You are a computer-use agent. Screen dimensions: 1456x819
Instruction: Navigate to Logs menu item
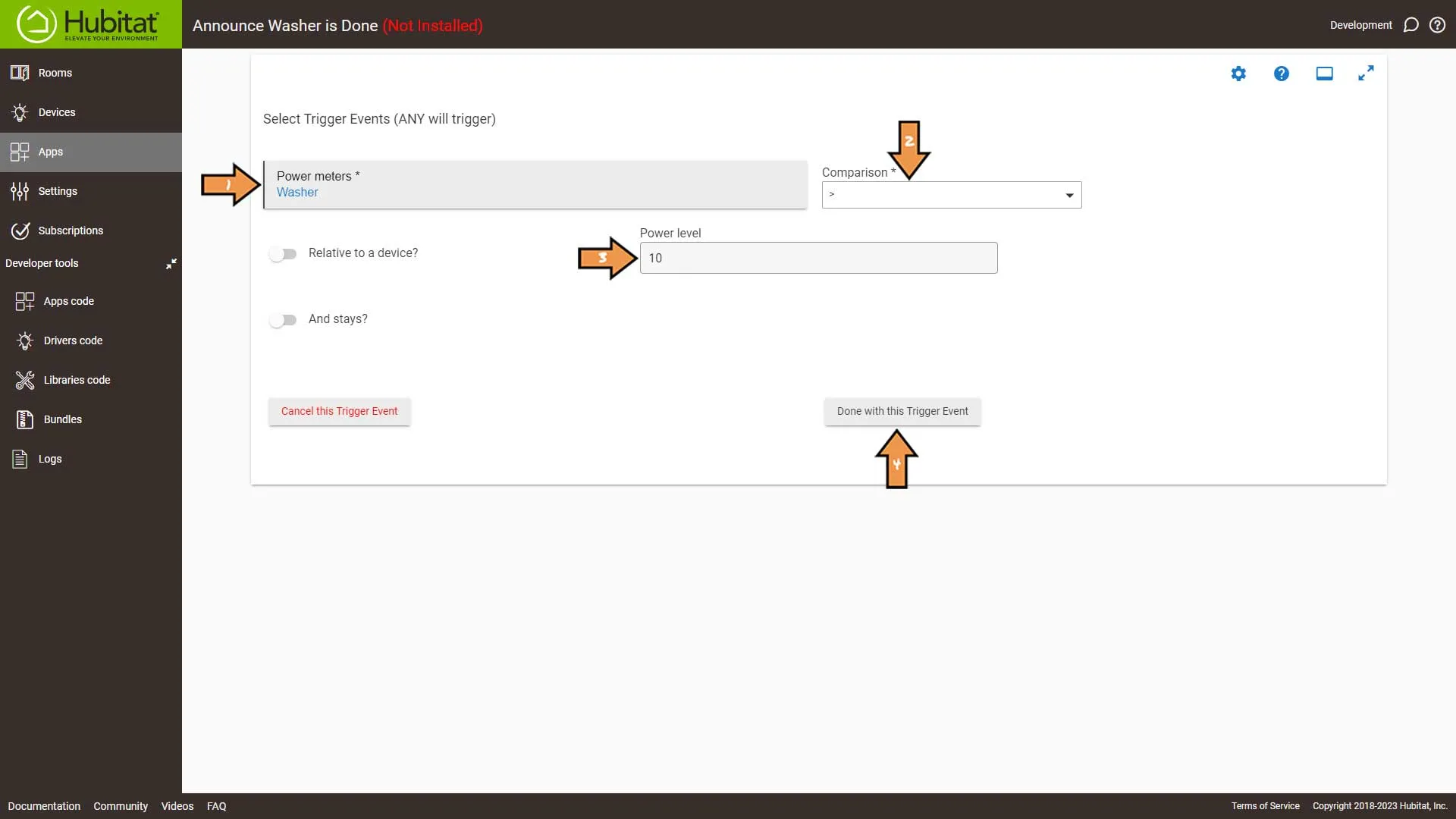(x=50, y=458)
